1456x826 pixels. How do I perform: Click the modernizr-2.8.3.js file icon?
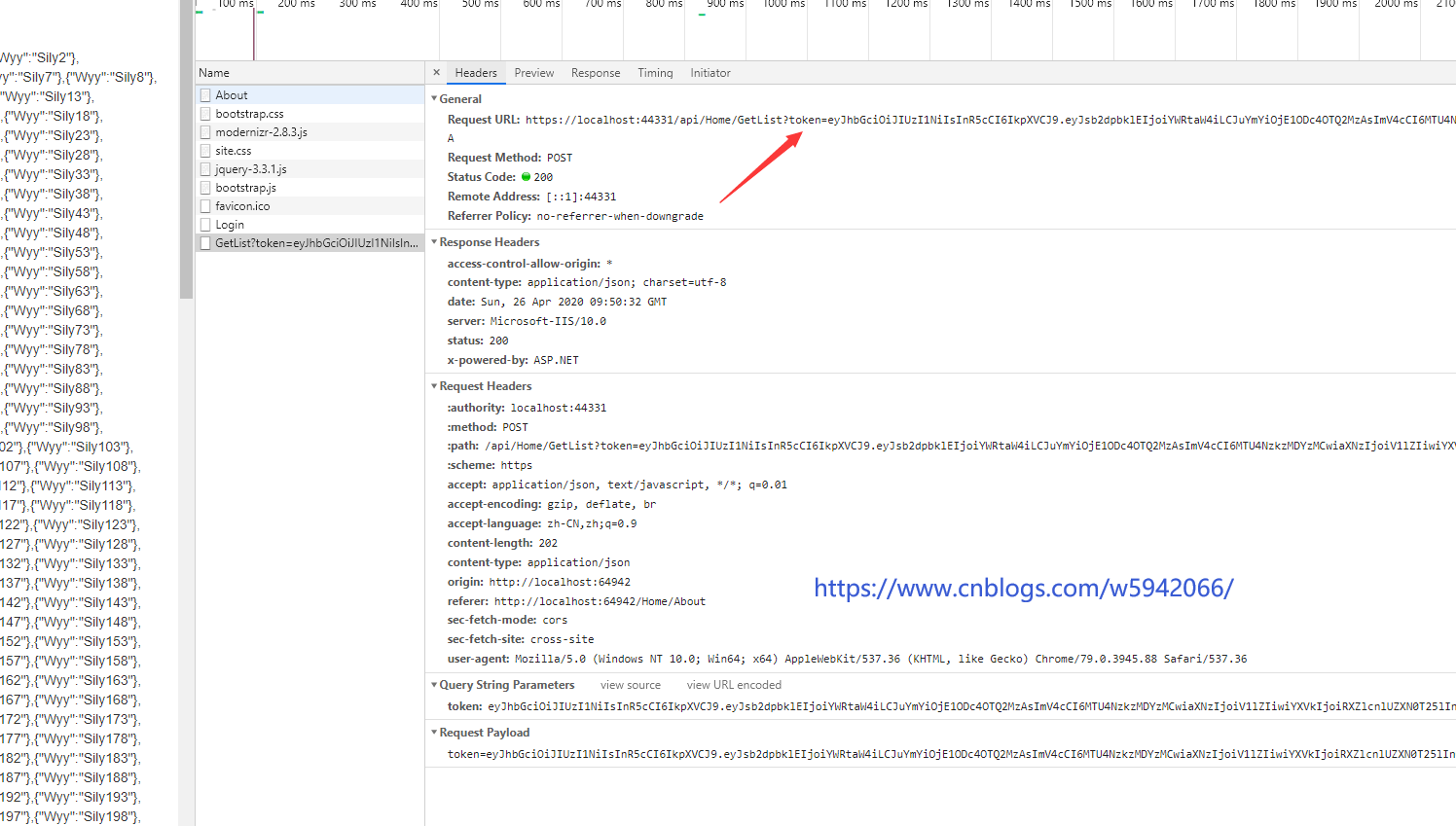tap(205, 132)
